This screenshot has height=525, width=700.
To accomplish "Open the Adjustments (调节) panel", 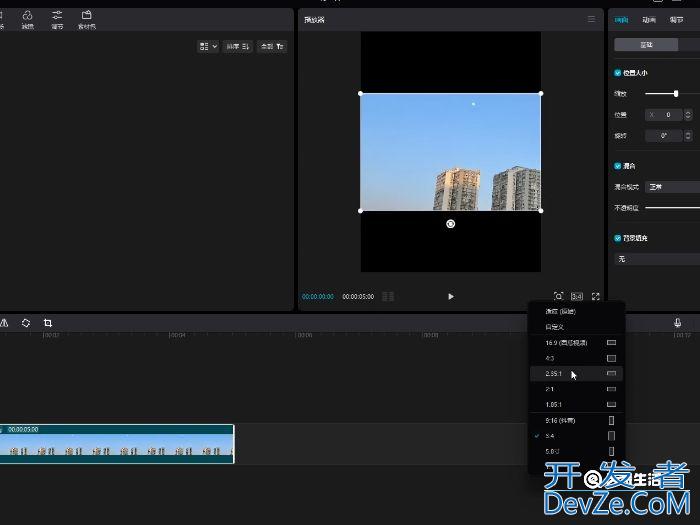I will point(57,20).
